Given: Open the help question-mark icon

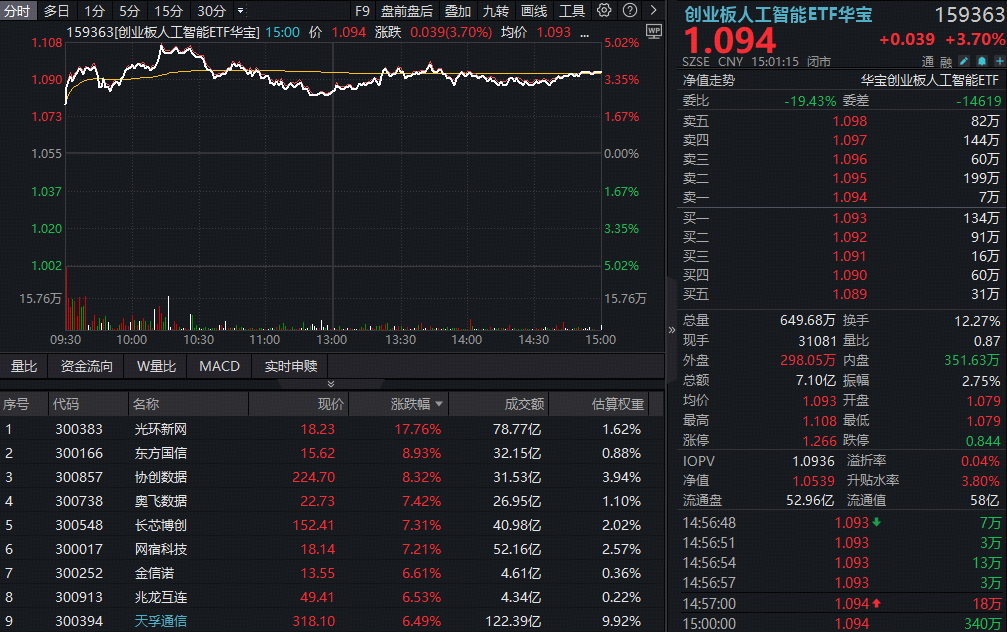Looking at the screenshot, I should [630, 11].
